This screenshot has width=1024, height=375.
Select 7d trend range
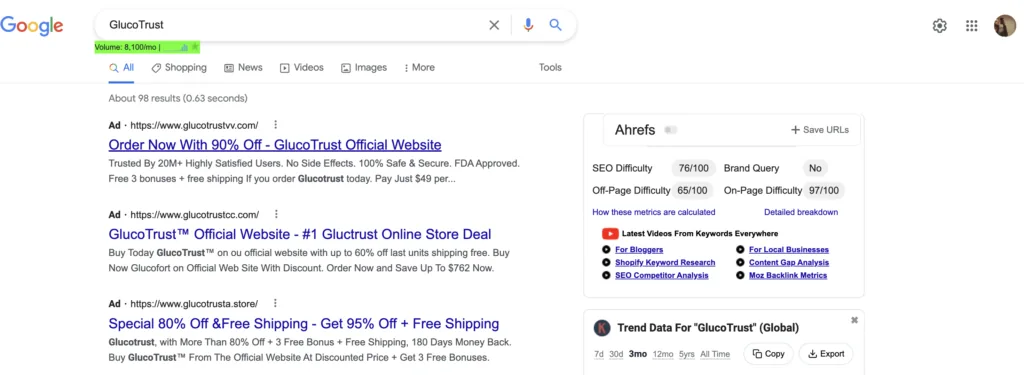click(598, 354)
